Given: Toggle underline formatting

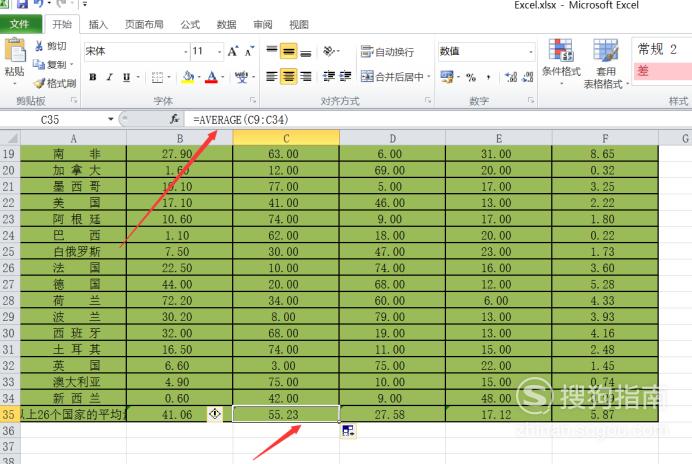Looking at the screenshot, I should pyautogui.click(x=126, y=77).
